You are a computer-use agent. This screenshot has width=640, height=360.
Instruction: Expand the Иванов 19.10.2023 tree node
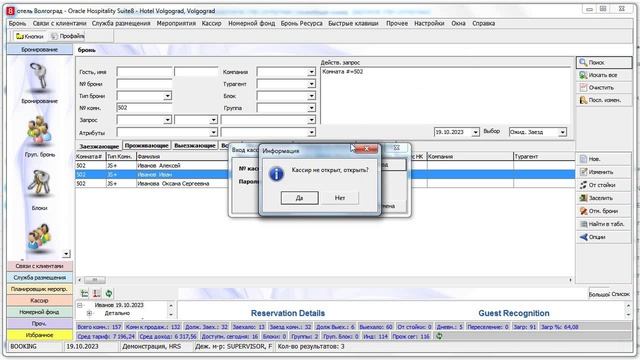(x=80, y=305)
